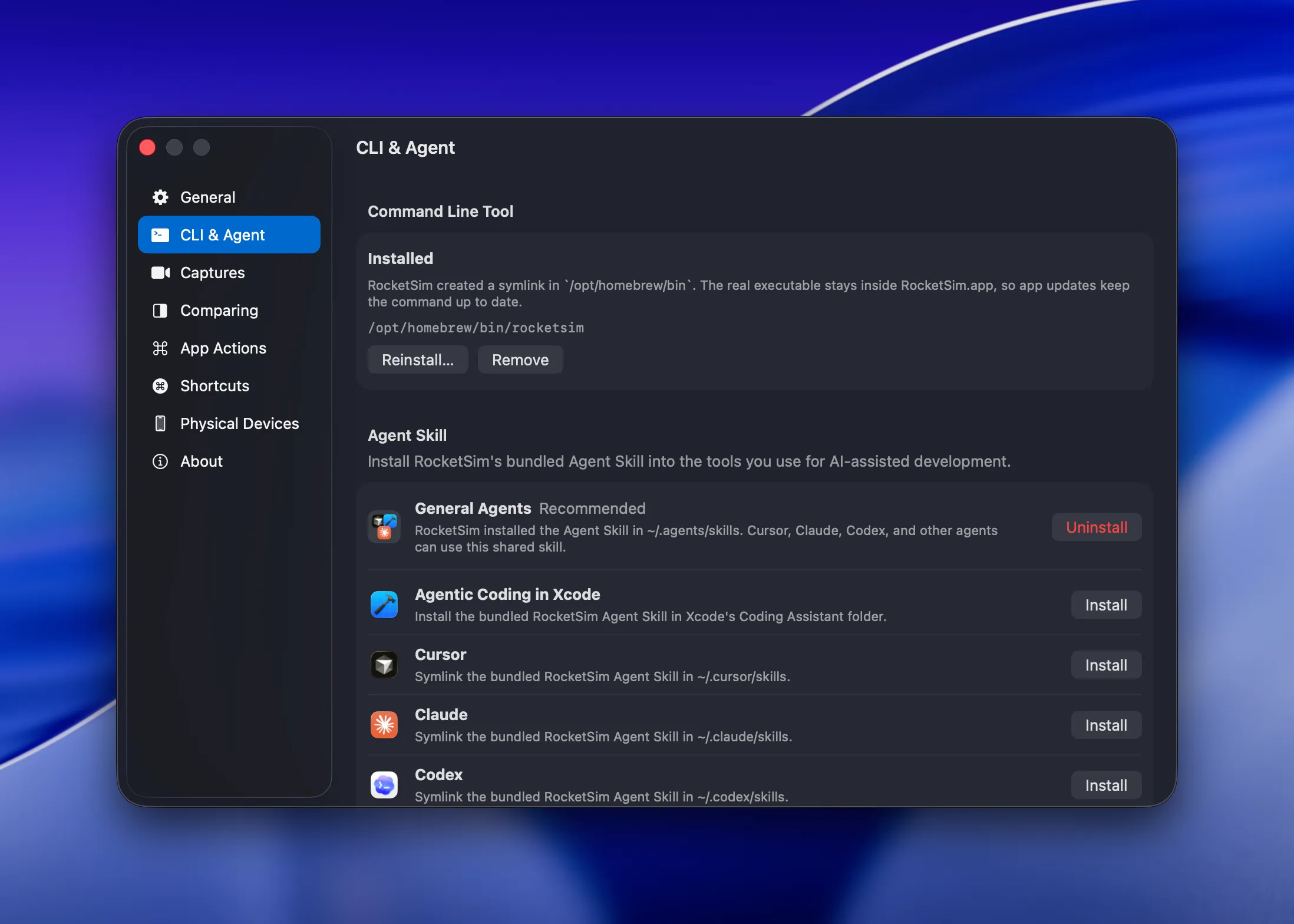Image resolution: width=1294 pixels, height=924 pixels.
Task: Open the General settings section
Action: pyautogui.click(x=229, y=197)
